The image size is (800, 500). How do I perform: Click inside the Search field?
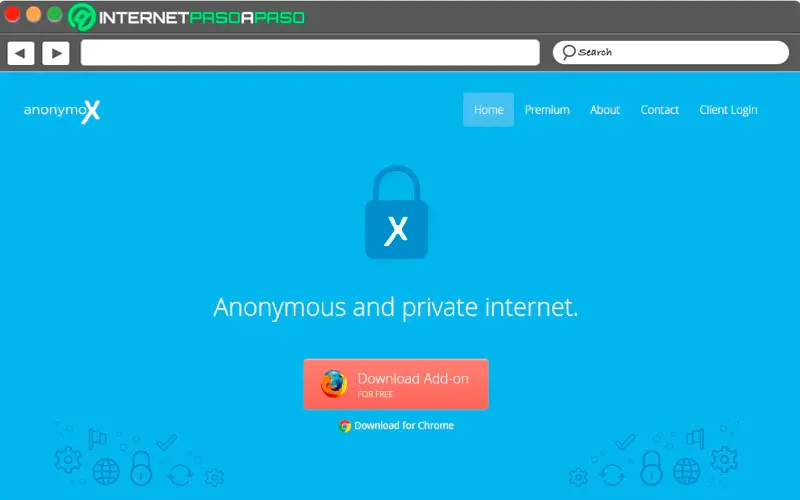671,53
